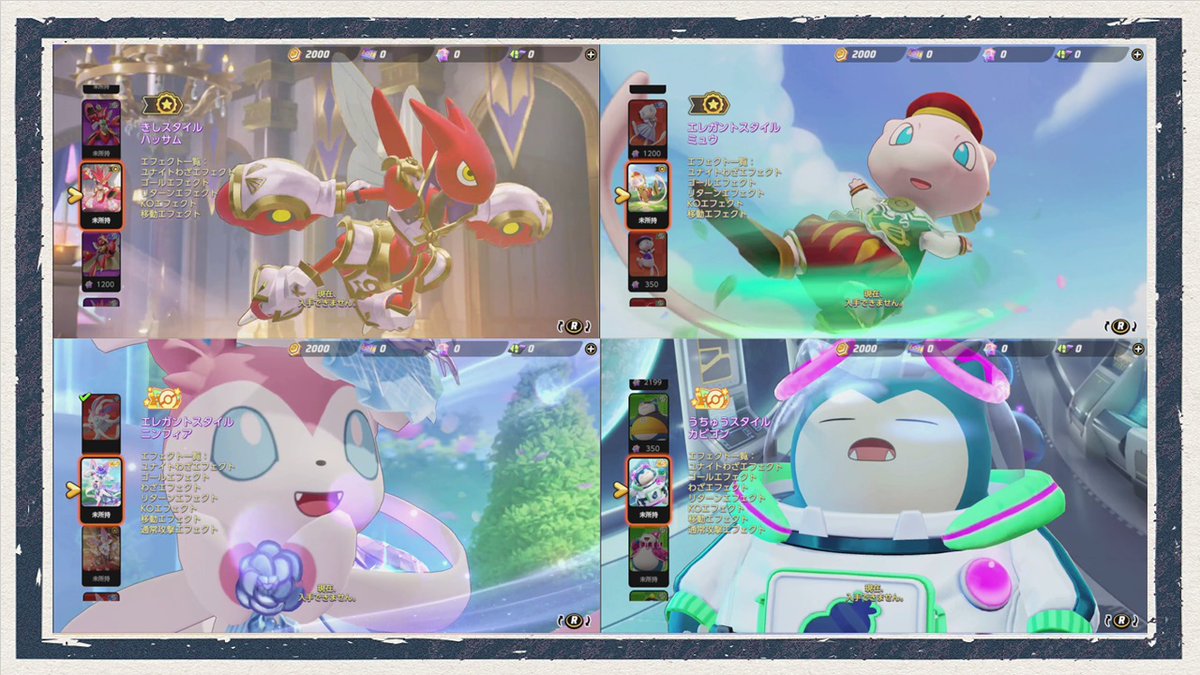
Task: Click the ticket currency icon in Sylveon panel
Action: click(x=369, y=348)
